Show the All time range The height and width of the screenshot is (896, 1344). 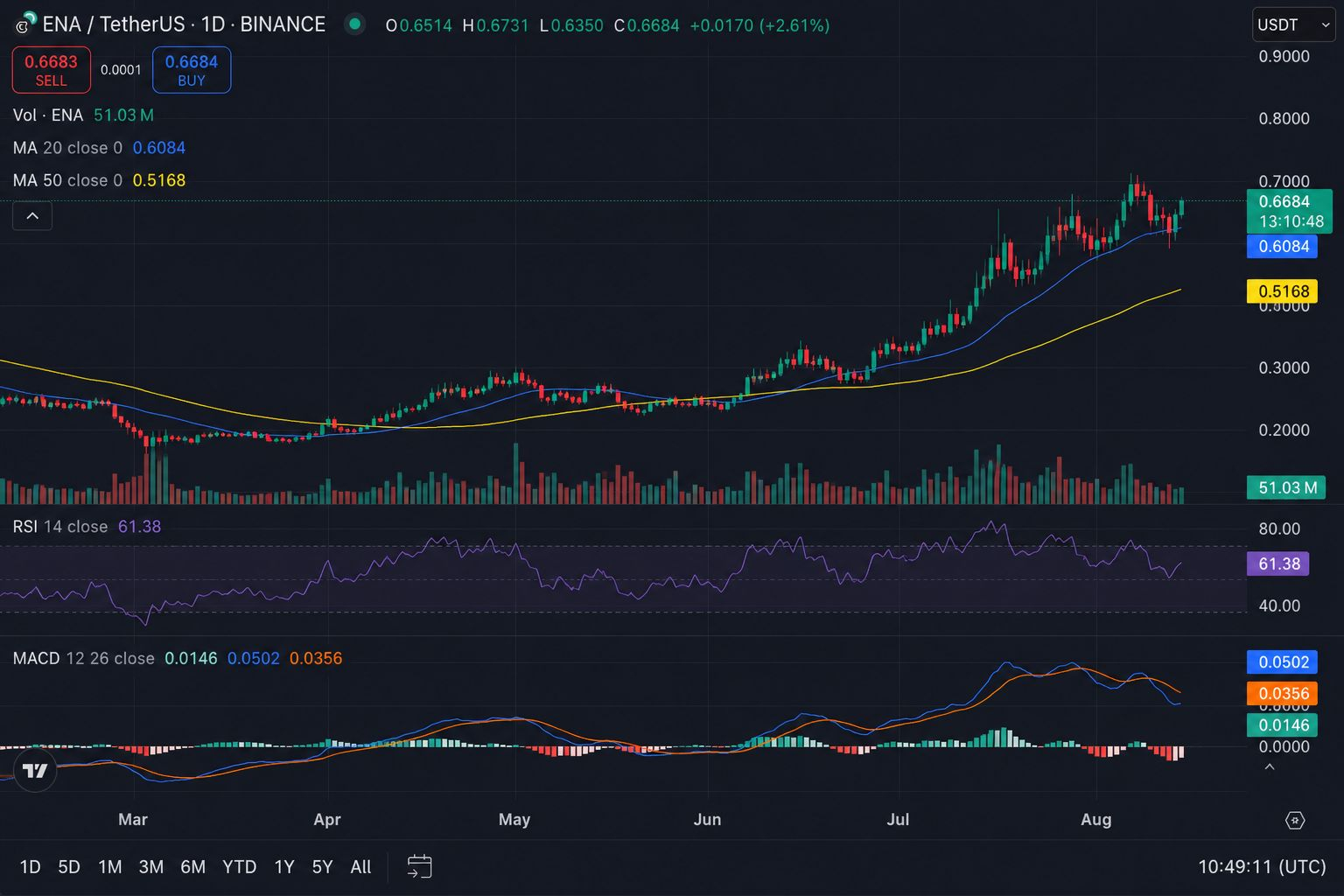coord(360,866)
